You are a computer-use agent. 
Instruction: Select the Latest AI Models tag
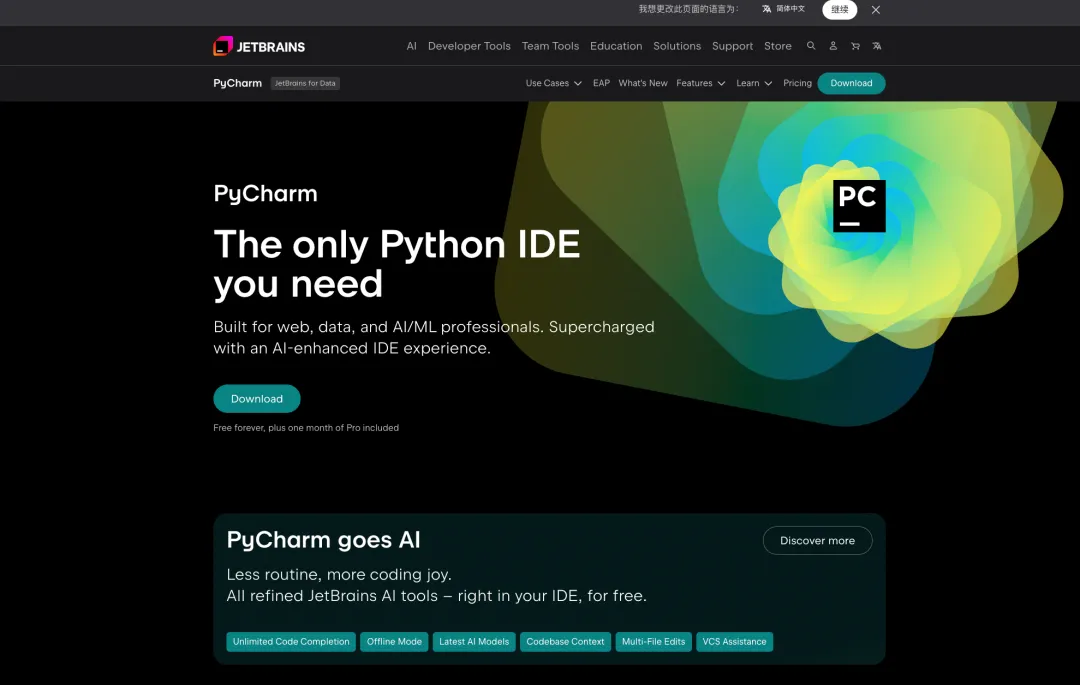point(474,642)
